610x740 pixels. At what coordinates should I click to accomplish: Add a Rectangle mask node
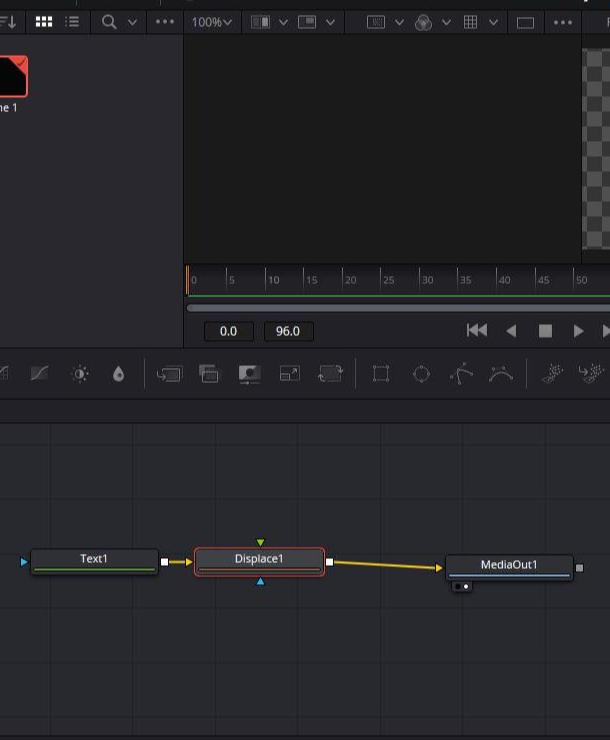[381, 374]
